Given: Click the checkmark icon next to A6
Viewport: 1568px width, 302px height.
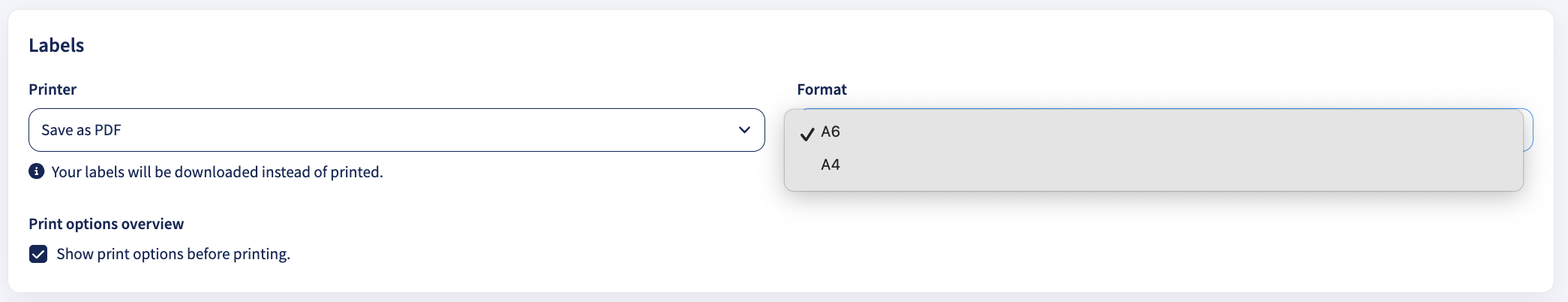Looking at the screenshot, I should click(x=807, y=134).
